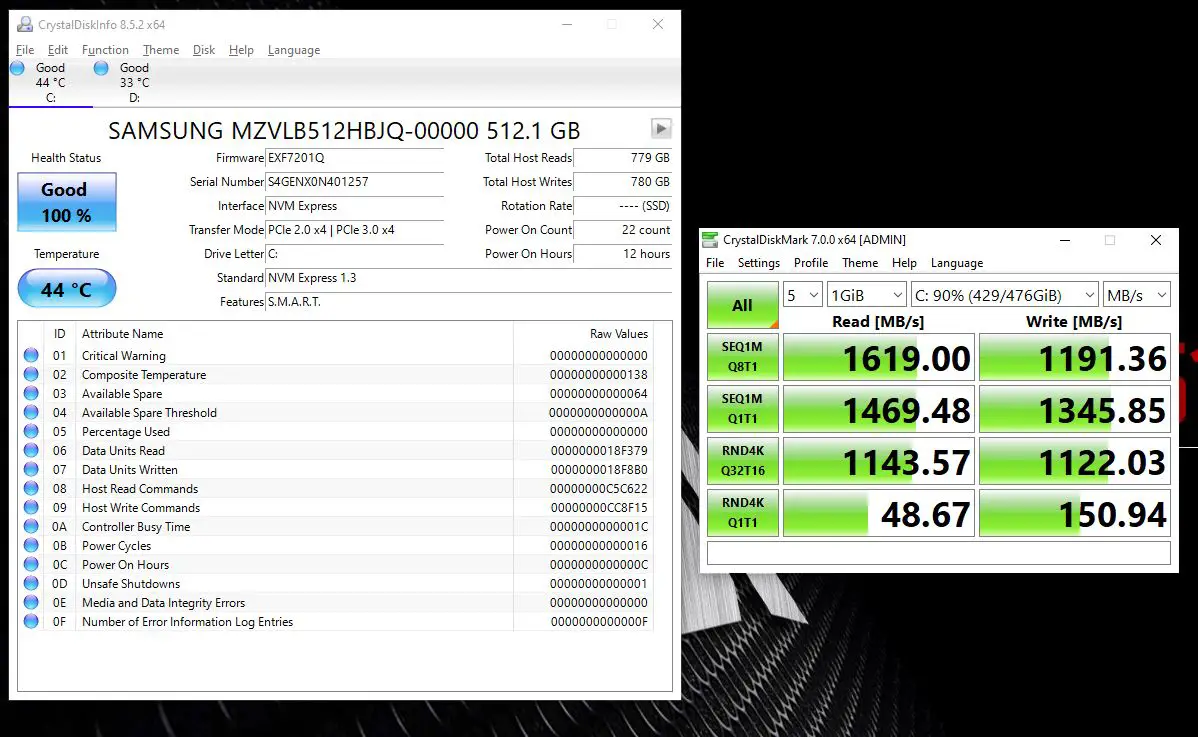
Task: Open the MB/s unit dropdown
Action: (1137, 295)
